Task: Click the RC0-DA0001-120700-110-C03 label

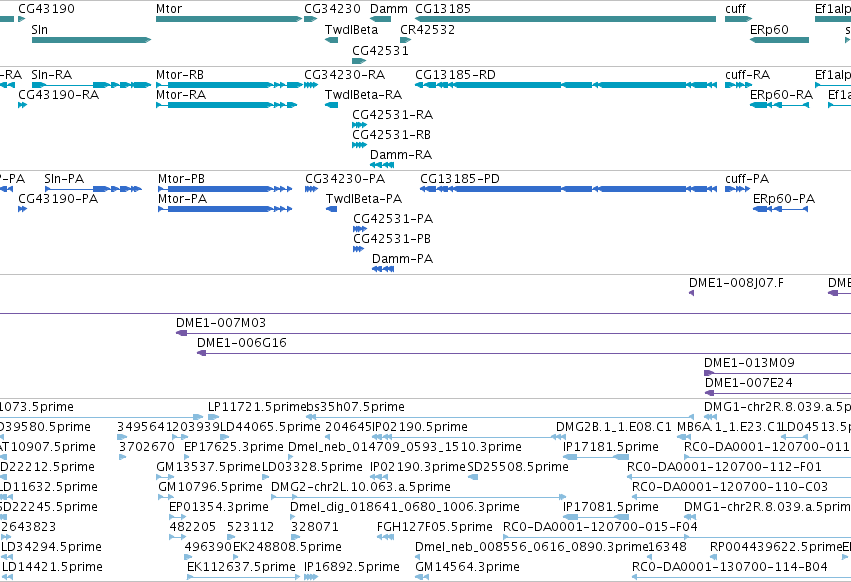Action: point(730,487)
